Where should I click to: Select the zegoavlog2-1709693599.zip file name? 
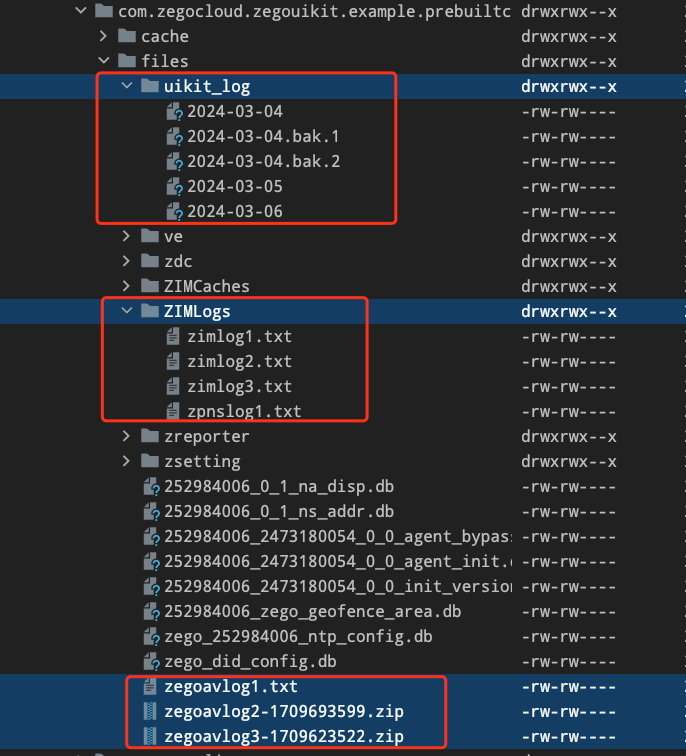(x=283, y=712)
